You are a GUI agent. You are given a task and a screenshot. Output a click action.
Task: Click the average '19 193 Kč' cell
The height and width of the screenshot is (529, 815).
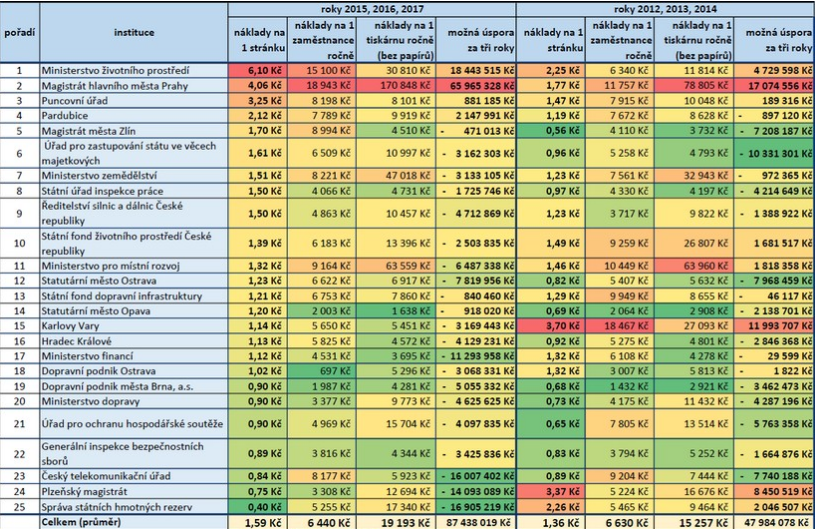coord(396,522)
